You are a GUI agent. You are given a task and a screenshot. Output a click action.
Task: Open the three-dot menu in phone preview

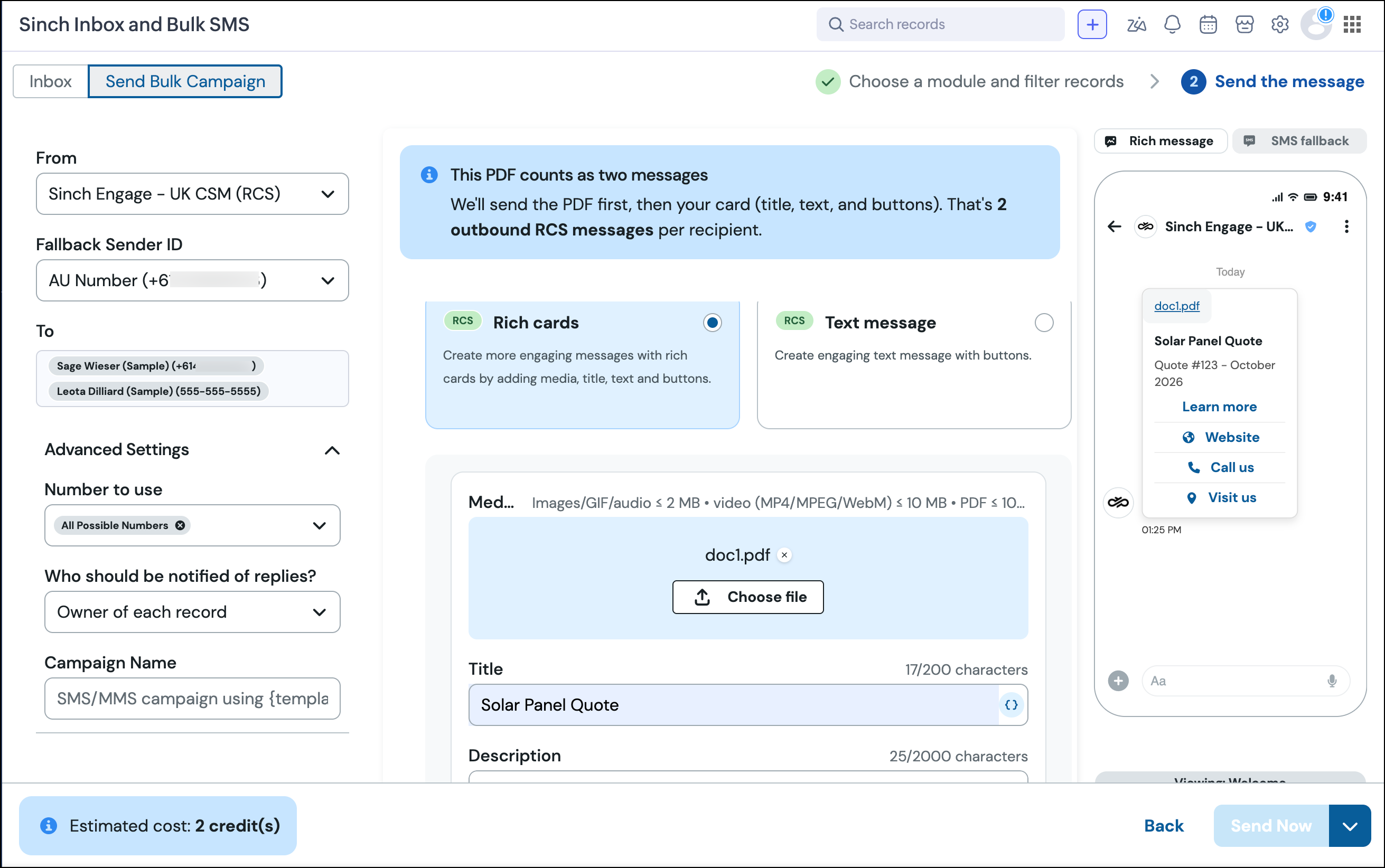click(1346, 226)
